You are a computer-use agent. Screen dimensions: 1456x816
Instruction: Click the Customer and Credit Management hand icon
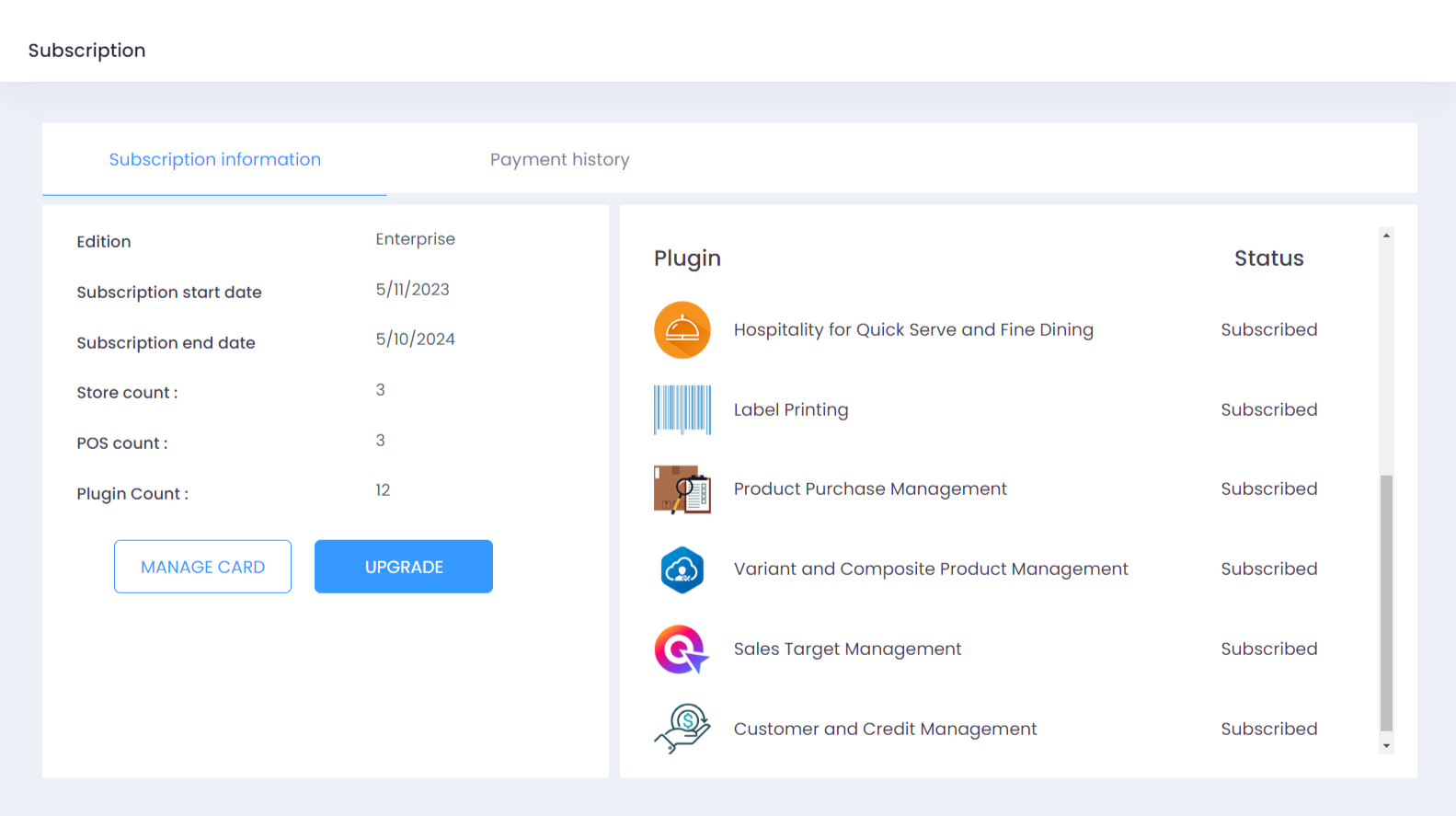coord(682,729)
